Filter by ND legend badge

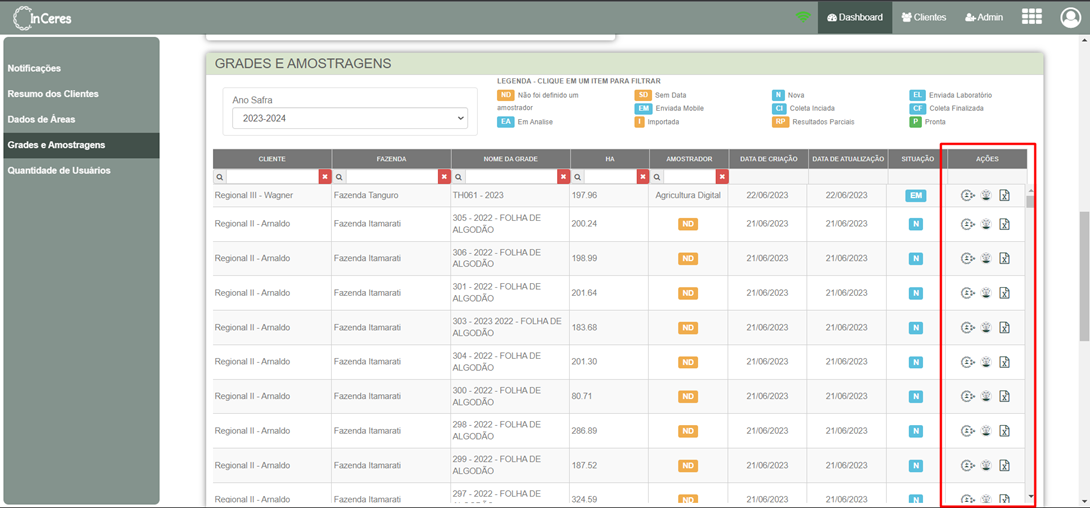pyautogui.click(x=505, y=95)
